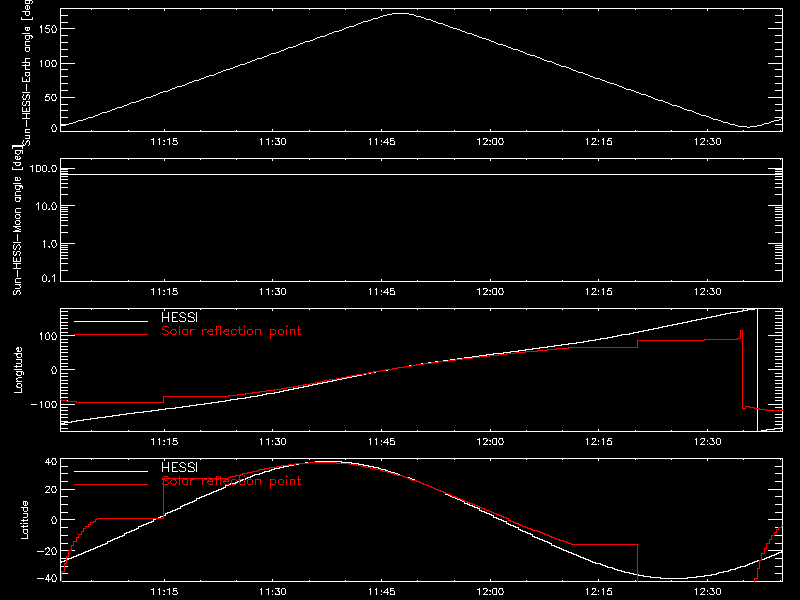Image resolution: width=800 pixels, height=600 pixels.
Task: Click 100.0 tick on Sun-HESSI-Moon angle axis
Action: [43, 168]
